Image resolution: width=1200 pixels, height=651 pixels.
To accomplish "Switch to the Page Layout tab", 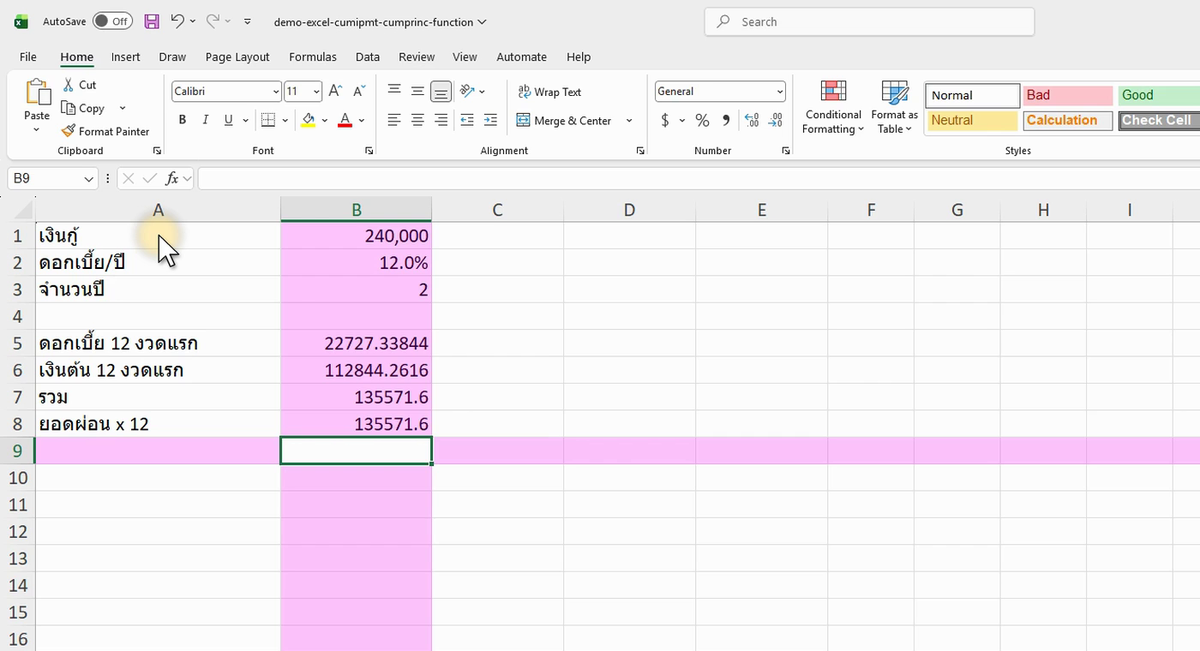I will (237, 57).
